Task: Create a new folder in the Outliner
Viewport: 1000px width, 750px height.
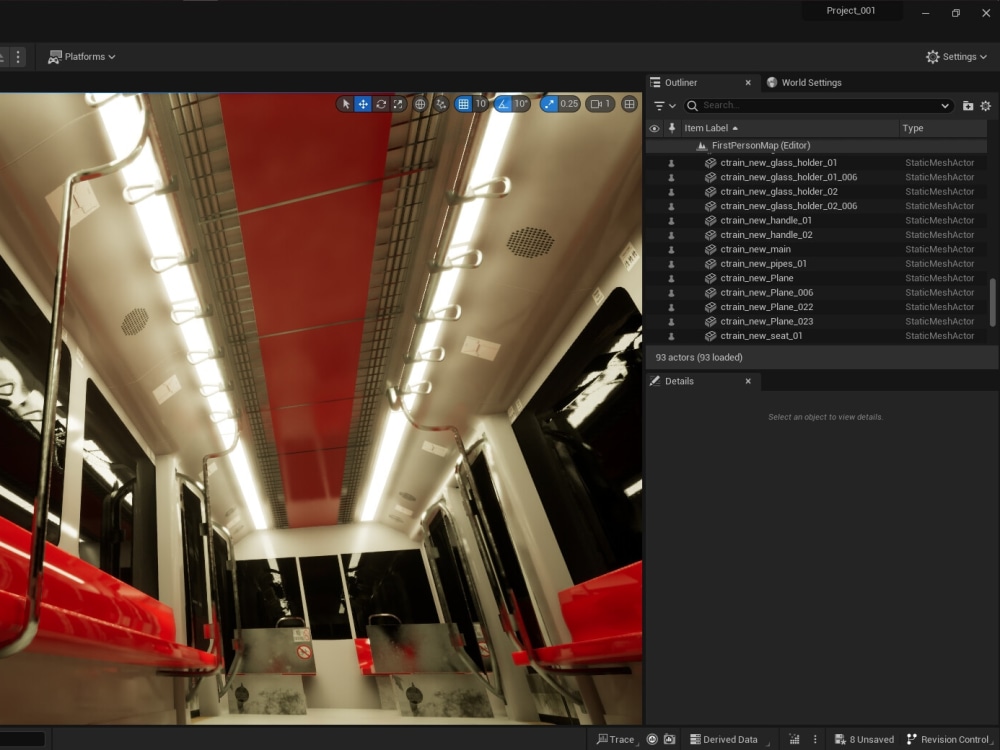Action: tap(967, 106)
